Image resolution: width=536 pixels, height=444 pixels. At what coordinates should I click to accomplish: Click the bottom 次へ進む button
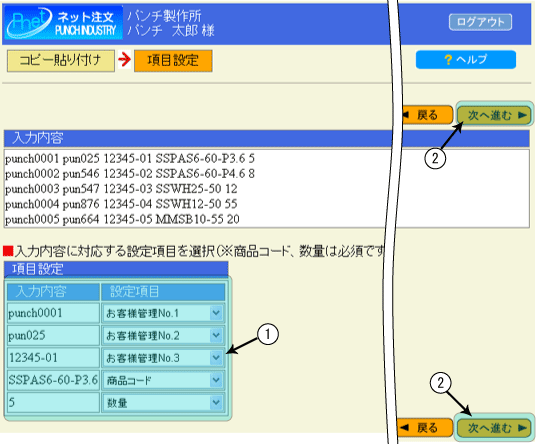(494, 428)
